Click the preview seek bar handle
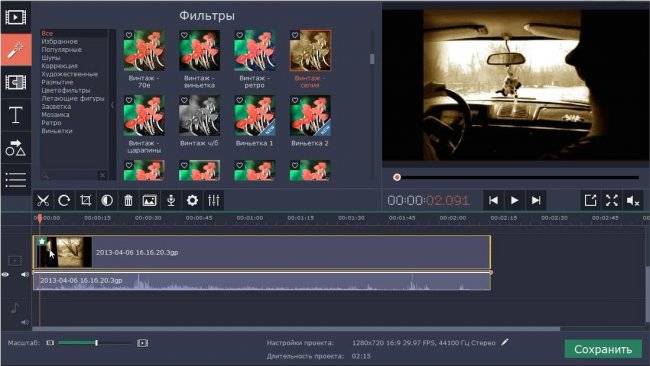650x366 pixels. [397, 177]
